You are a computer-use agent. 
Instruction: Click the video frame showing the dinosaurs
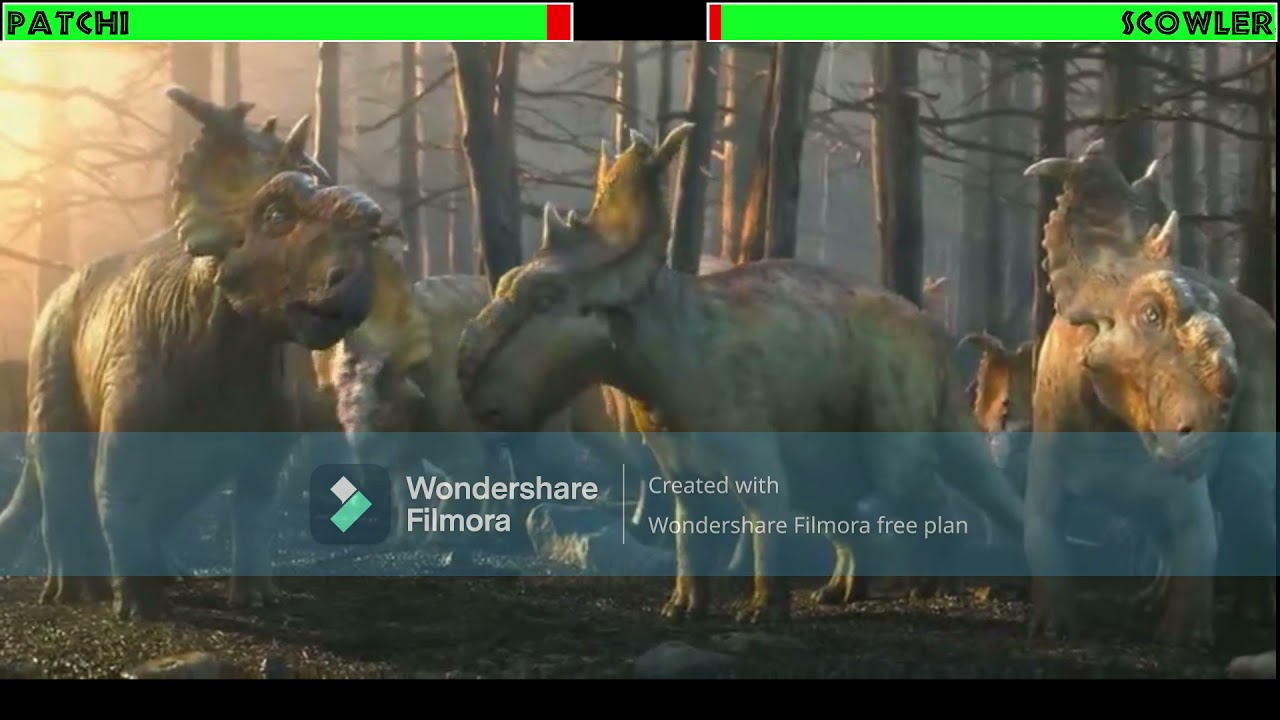640,360
